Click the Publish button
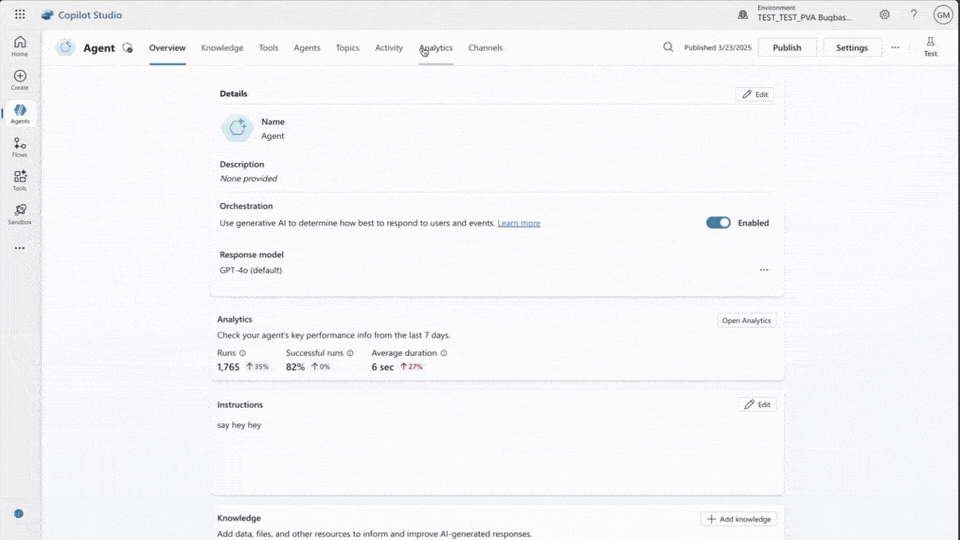The image size is (960, 540). pos(787,47)
